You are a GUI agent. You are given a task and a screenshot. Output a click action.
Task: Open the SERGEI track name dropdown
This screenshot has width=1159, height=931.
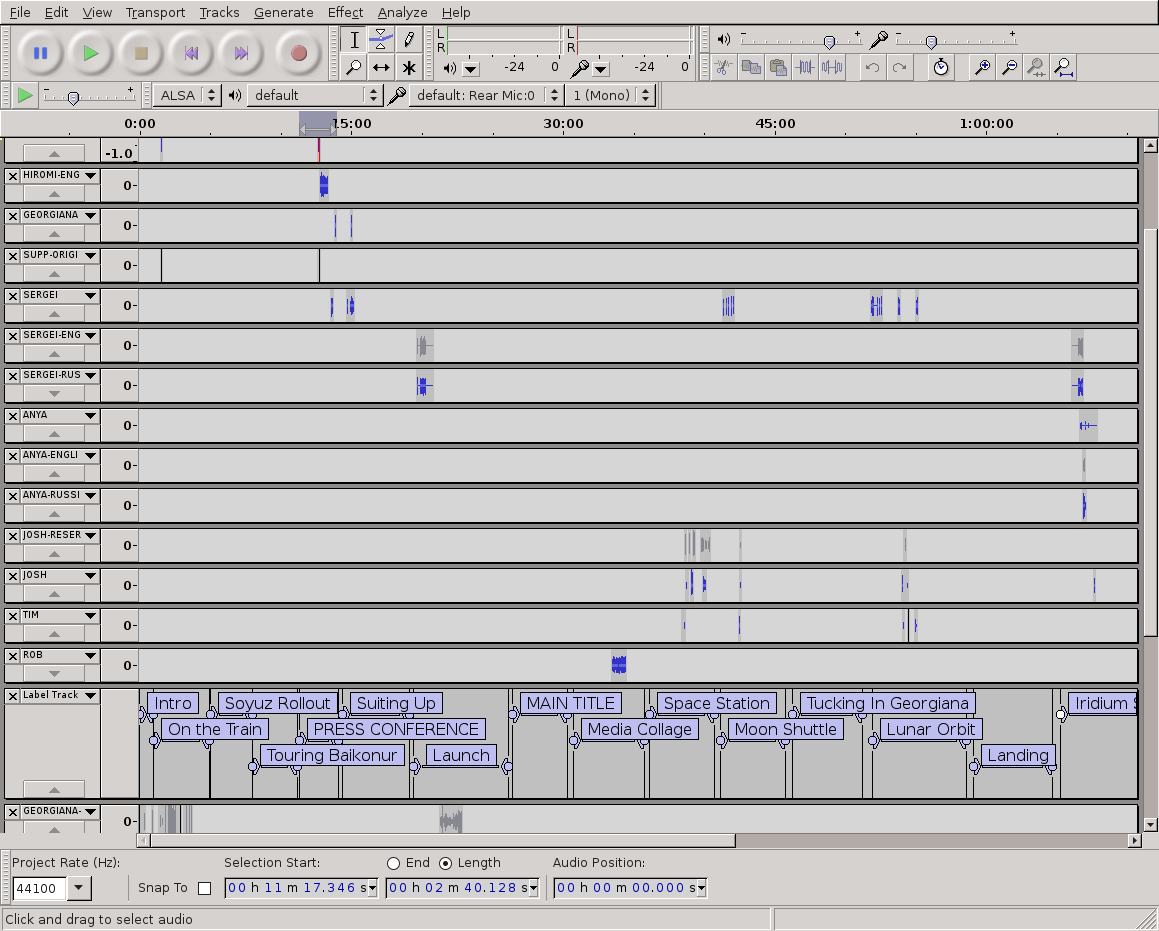(89, 295)
